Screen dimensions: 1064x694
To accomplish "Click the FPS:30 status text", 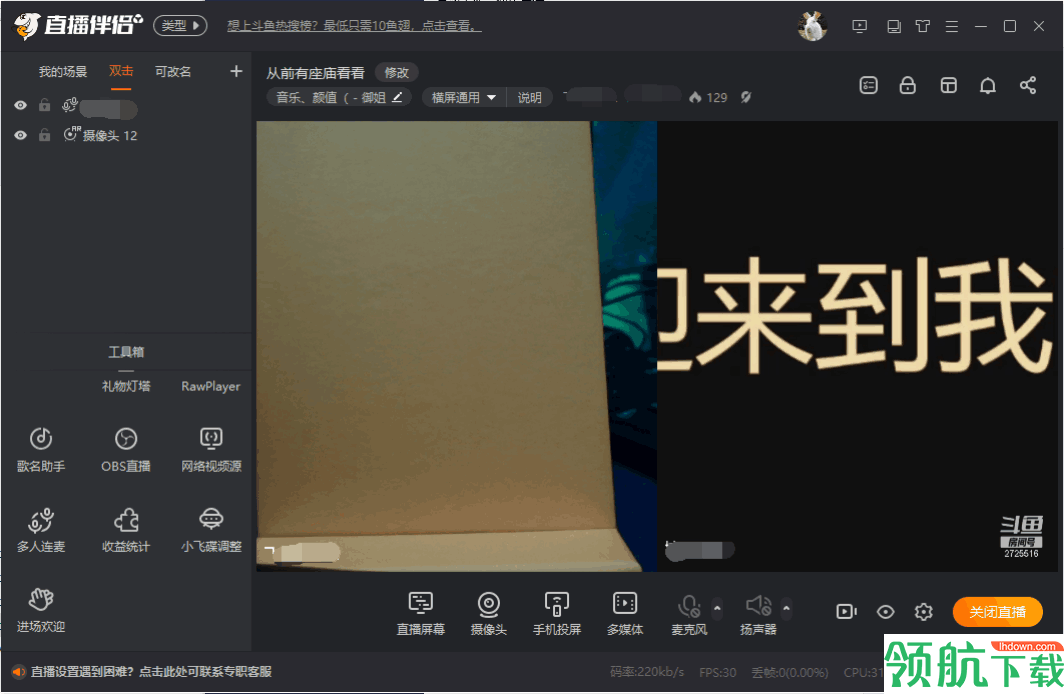I will [x=717, y=672].
